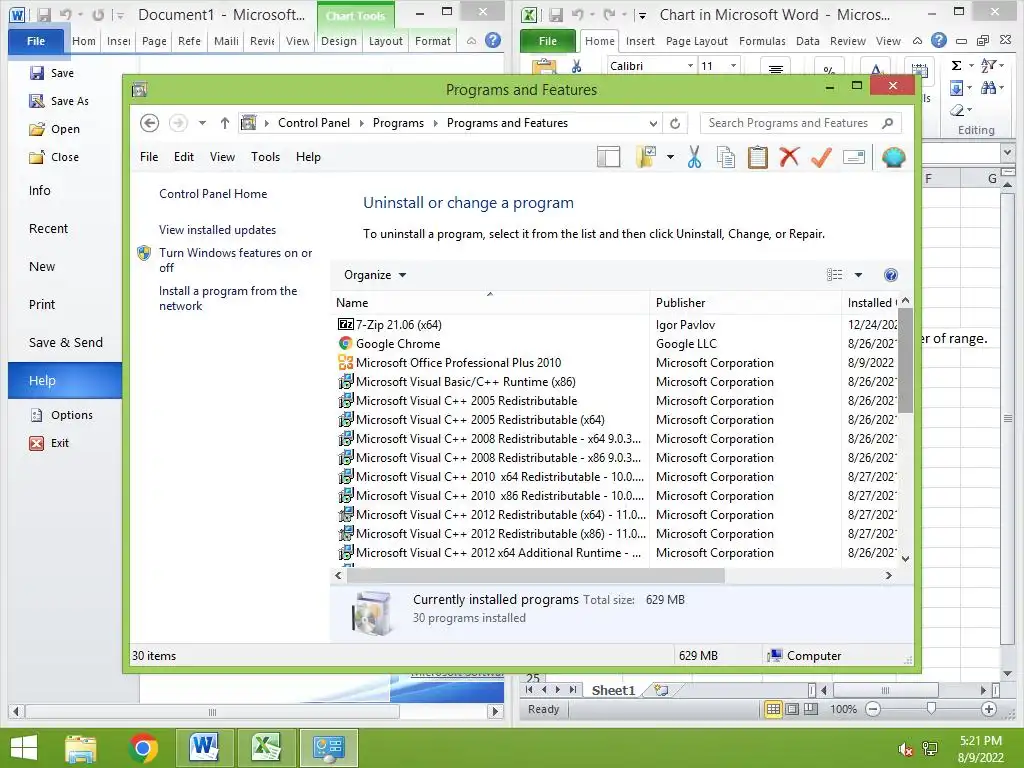The image size is (1024, 768).
Task: Click the Word Help question mark icon
Action: pos(493,40)
